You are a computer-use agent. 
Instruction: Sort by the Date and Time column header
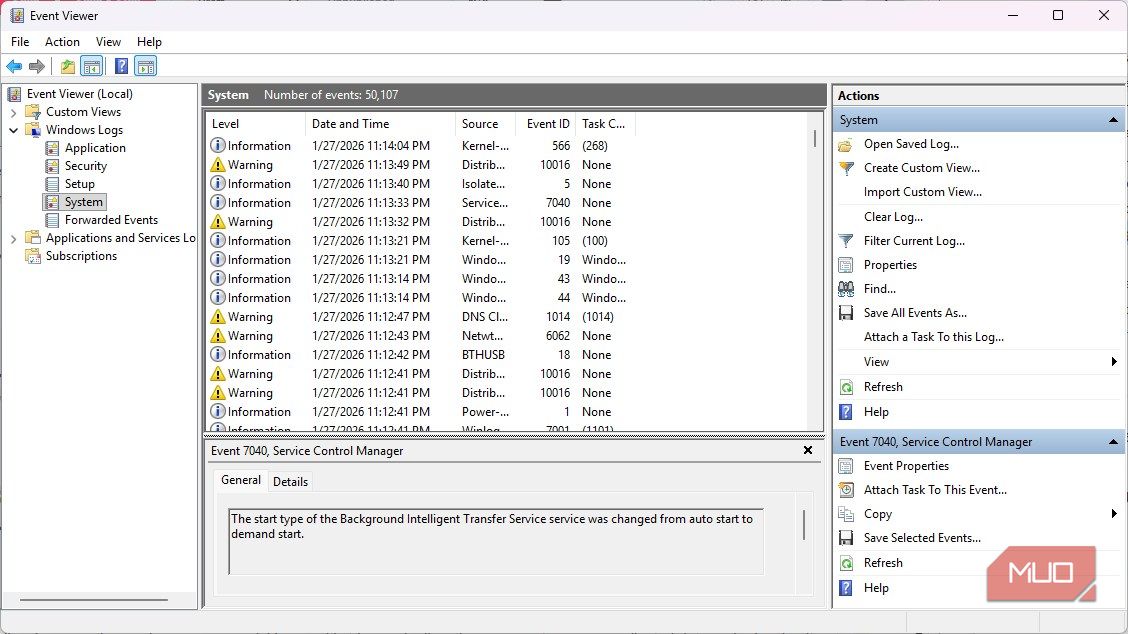coord(381,124)
